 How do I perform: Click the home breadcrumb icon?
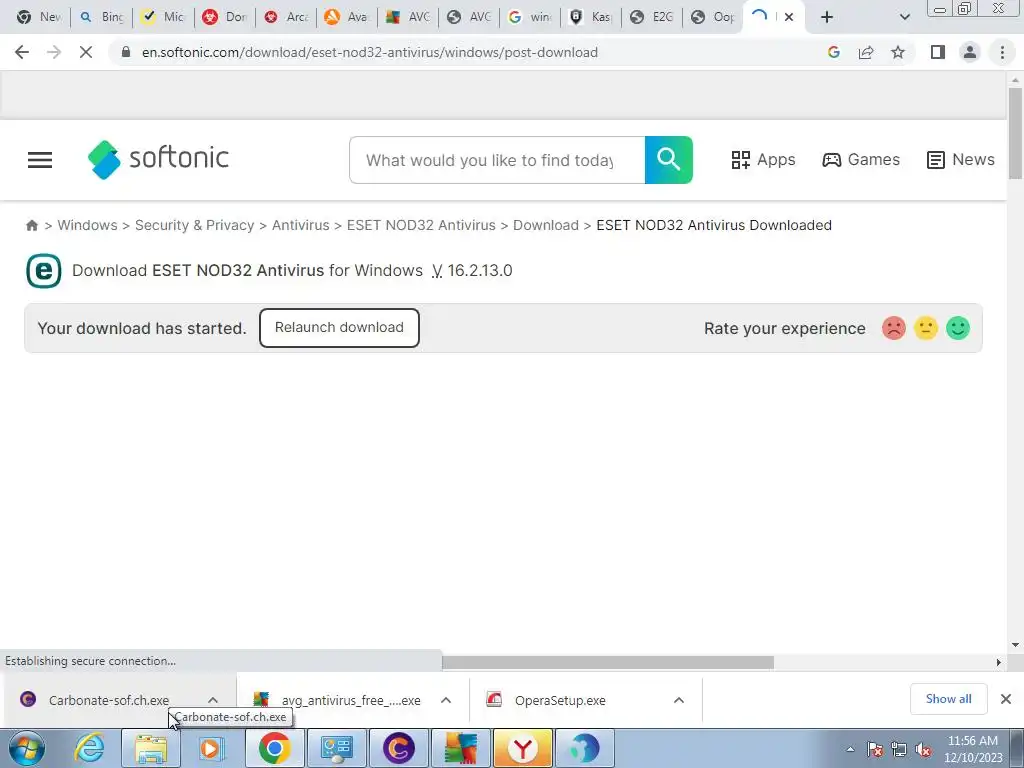31,225
